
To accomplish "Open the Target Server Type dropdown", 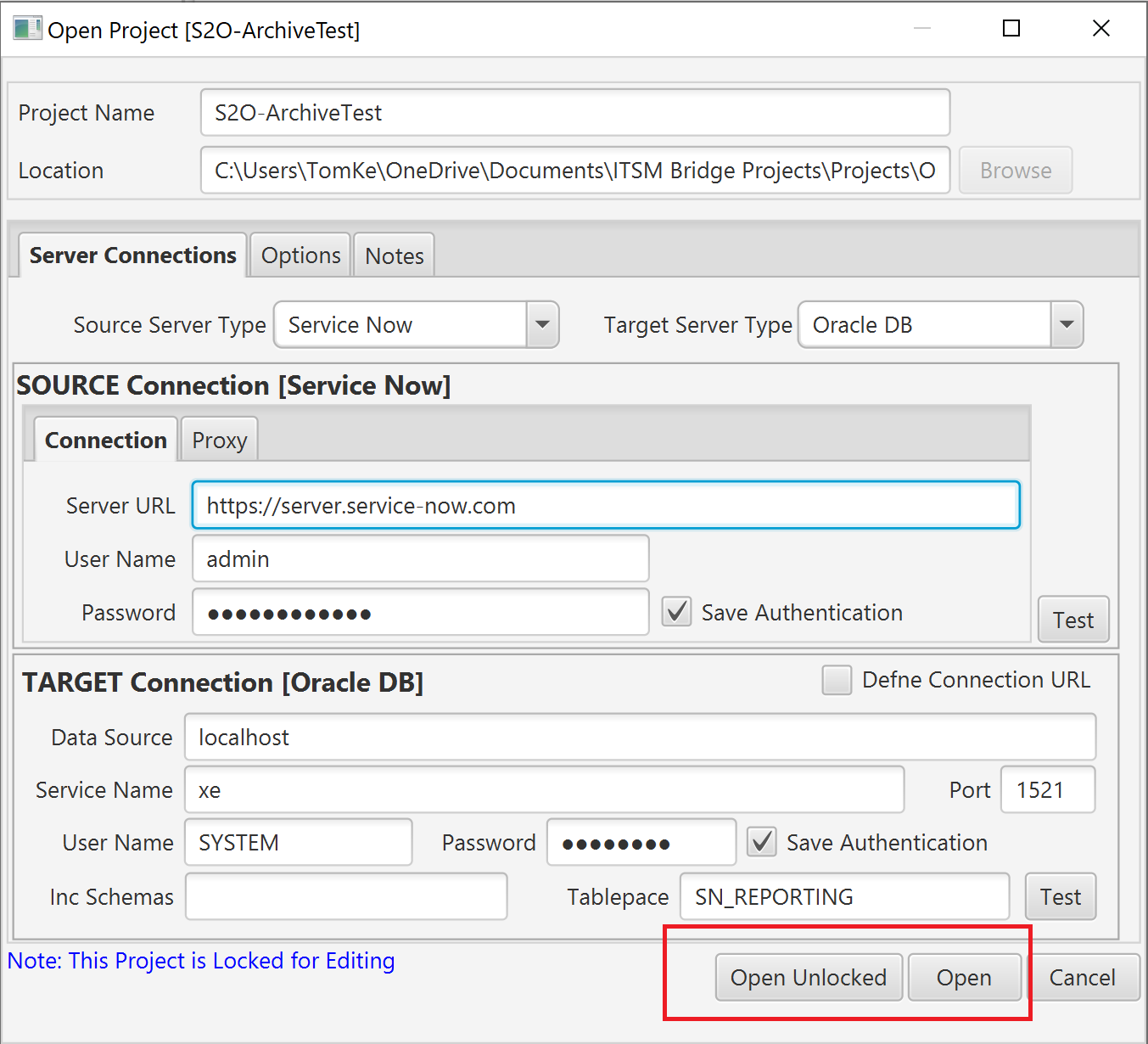I will click(1067, 324).
